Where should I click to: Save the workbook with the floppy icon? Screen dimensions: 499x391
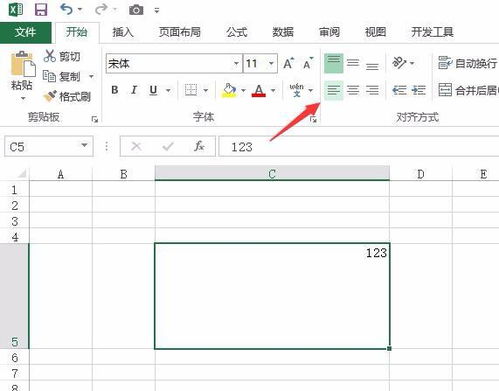41,10
